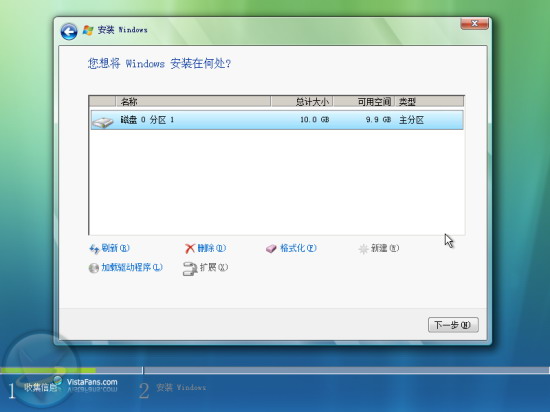This screenshot has height=412, width=550.
Task: Click the 加载驱动程序 (L) link text
Action: point(132,268)
